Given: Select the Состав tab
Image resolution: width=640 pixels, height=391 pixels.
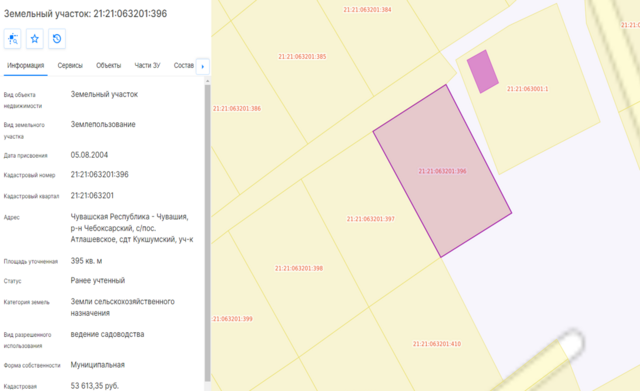Looking at the screenshot, I should (184, 66).
